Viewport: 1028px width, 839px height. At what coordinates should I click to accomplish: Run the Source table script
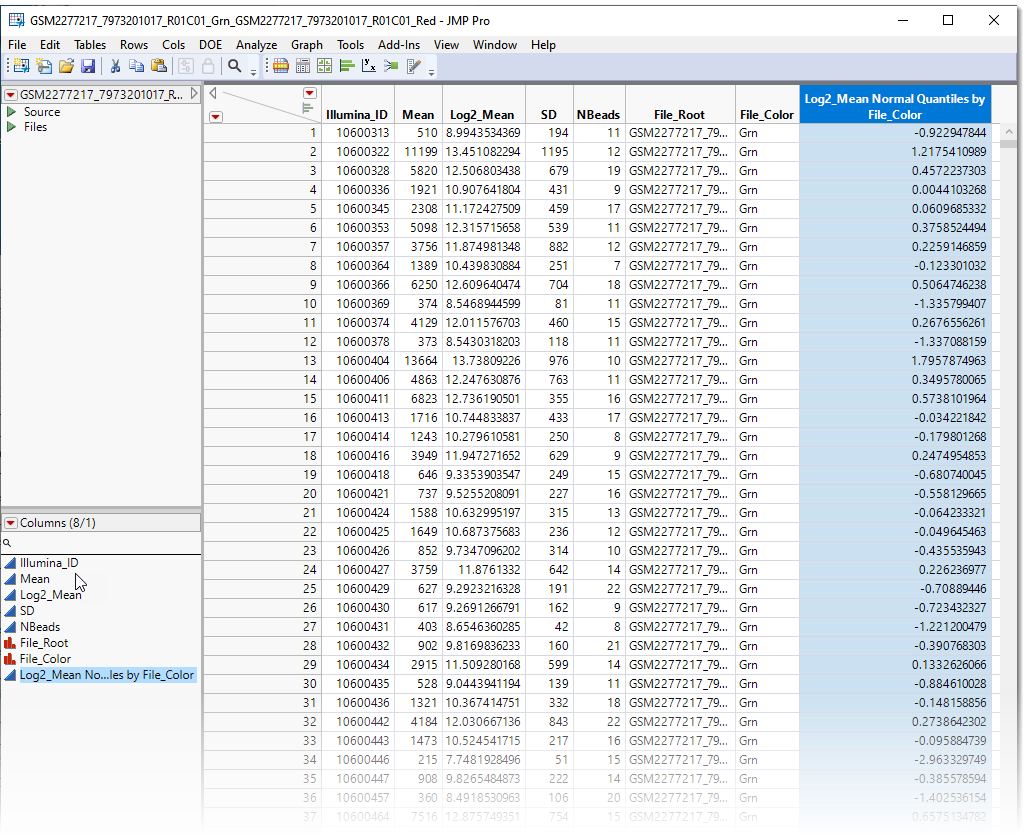pos(11,112)
